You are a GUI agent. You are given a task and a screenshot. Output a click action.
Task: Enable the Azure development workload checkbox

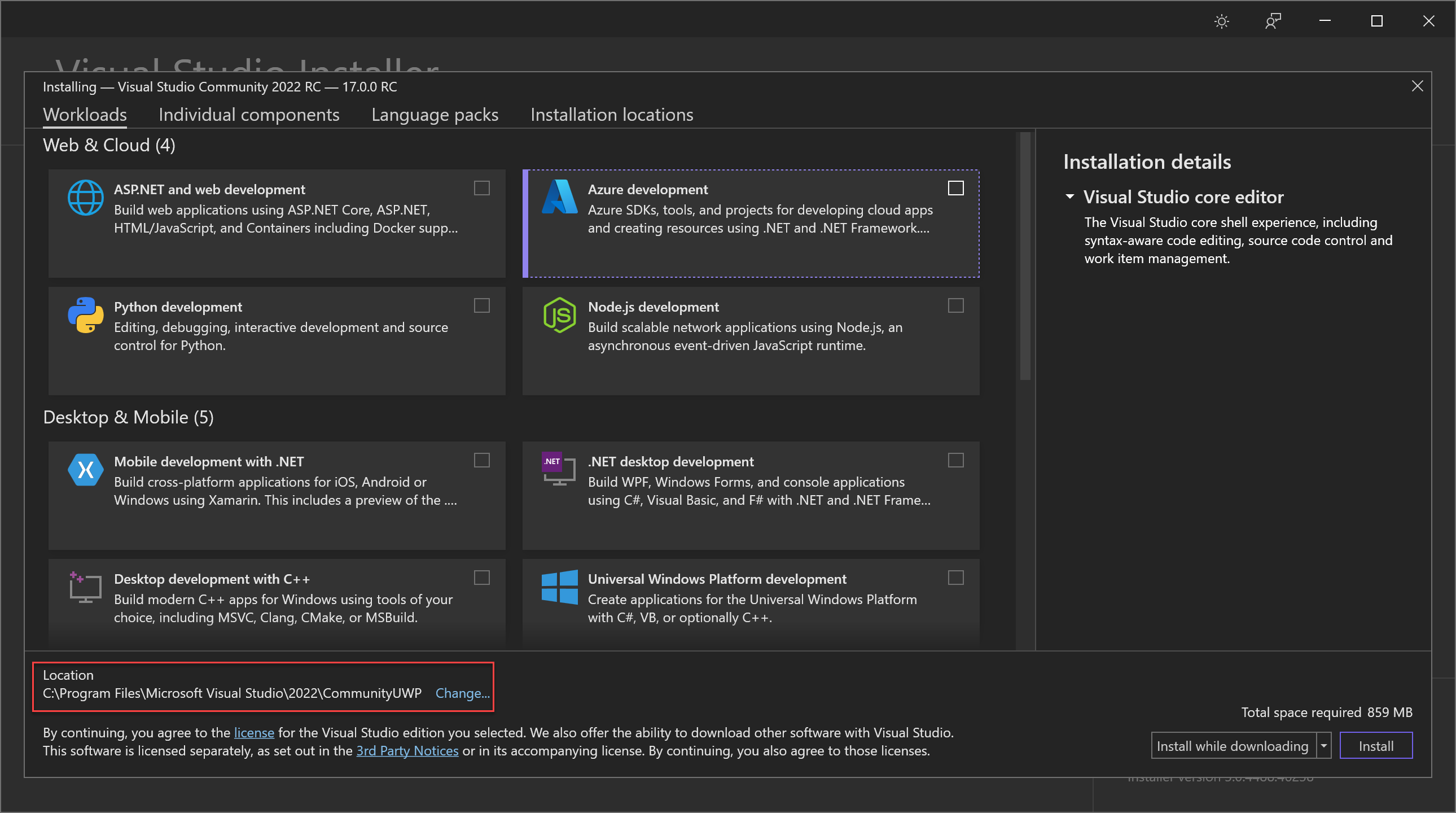(x=956, y=188)
